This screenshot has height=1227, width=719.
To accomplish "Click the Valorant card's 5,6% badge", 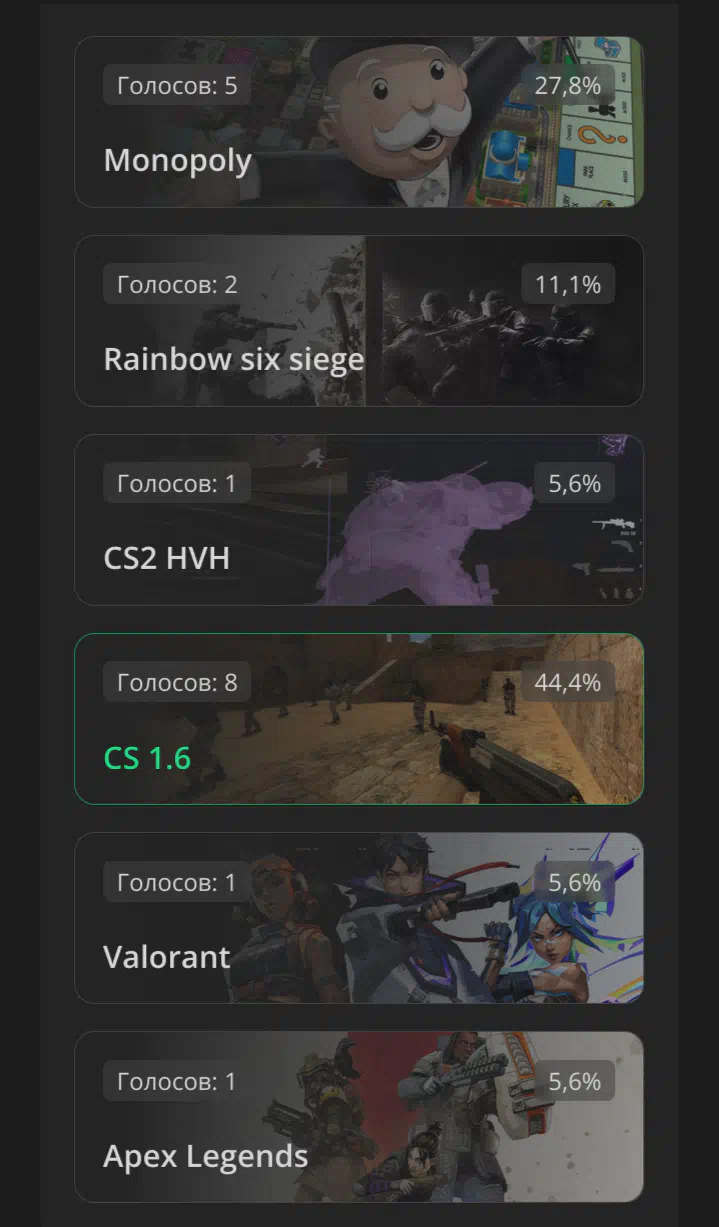I will [x=574, y=882].
